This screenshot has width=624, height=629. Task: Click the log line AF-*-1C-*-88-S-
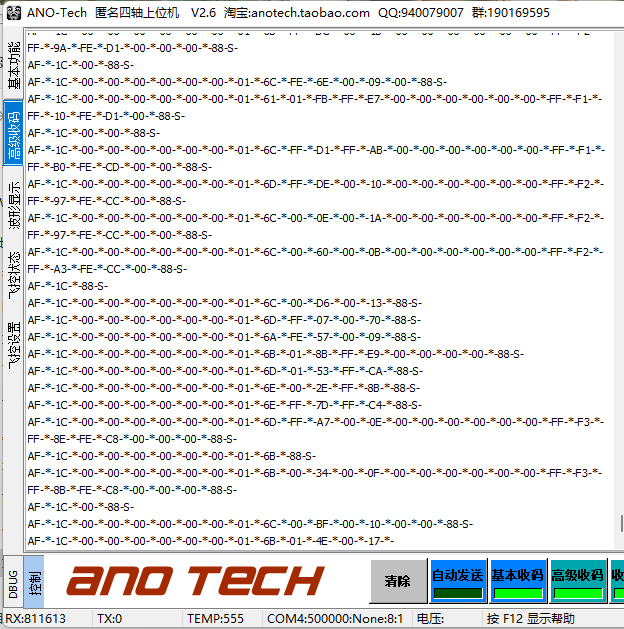click(x=67, y=286)
